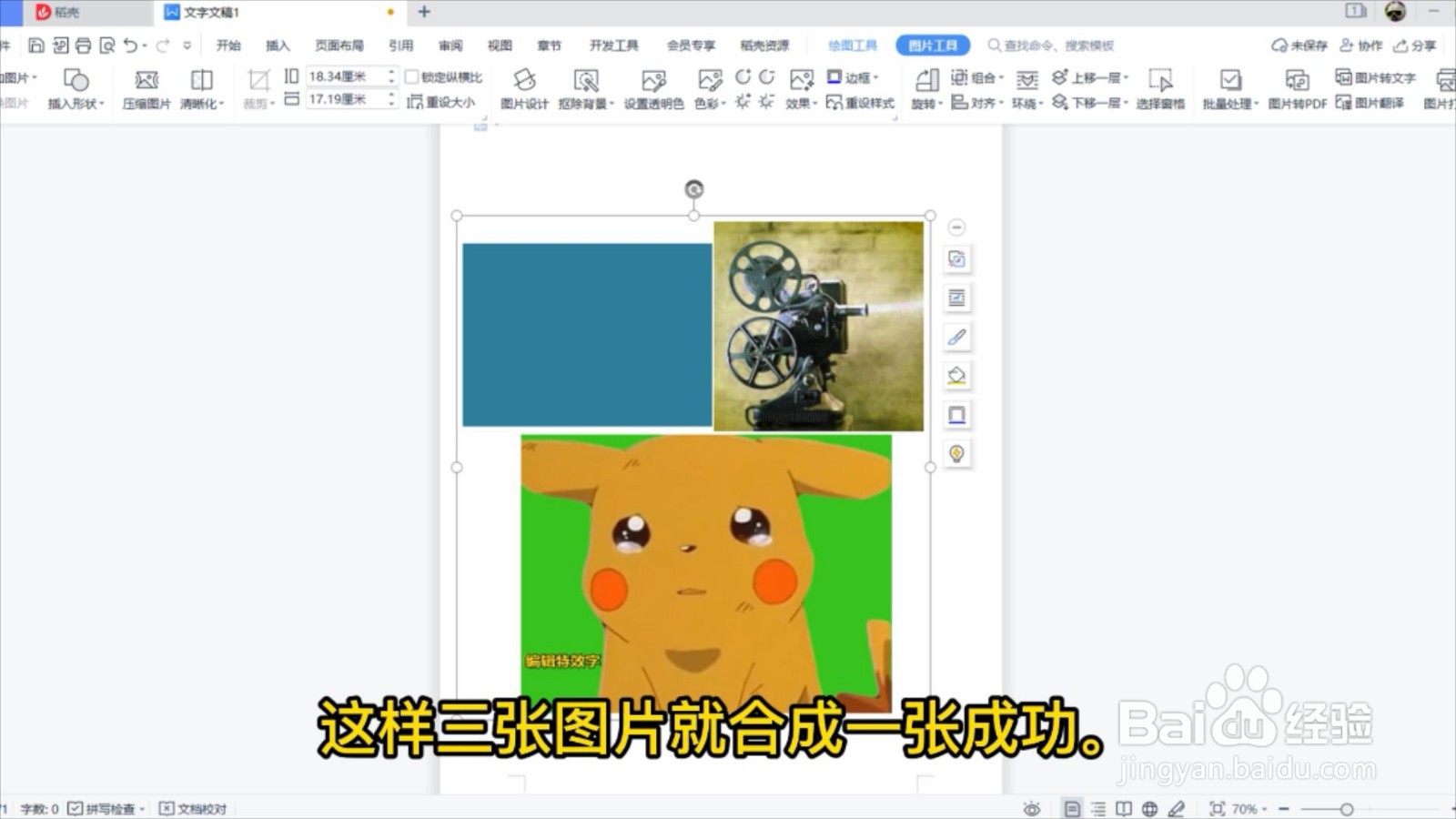1456x819 pixels.
Task: Click 文档校对 (Proofread) in status bar
Action: click(193, 808)
